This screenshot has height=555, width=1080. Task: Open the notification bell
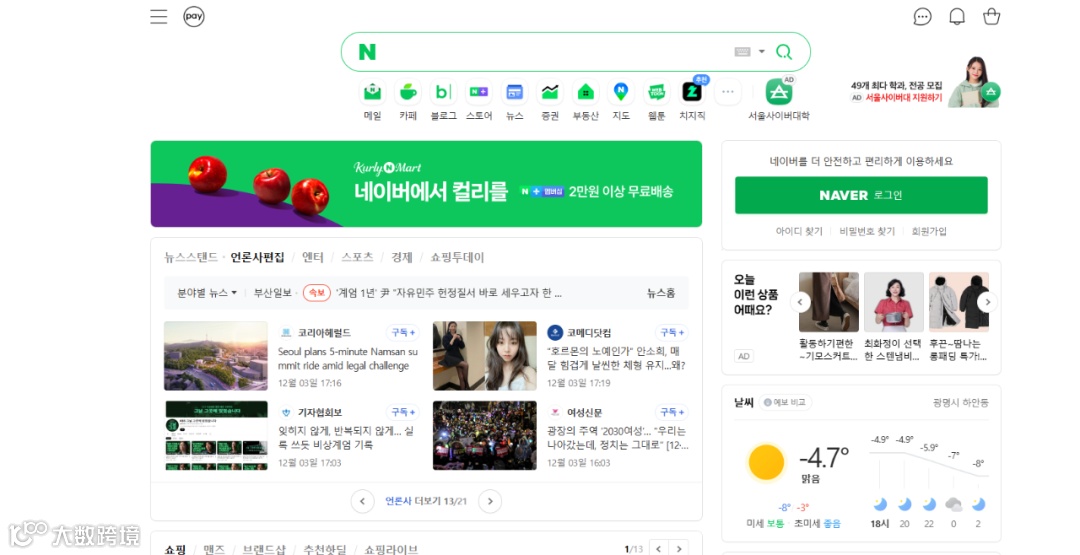click(957, 17)
